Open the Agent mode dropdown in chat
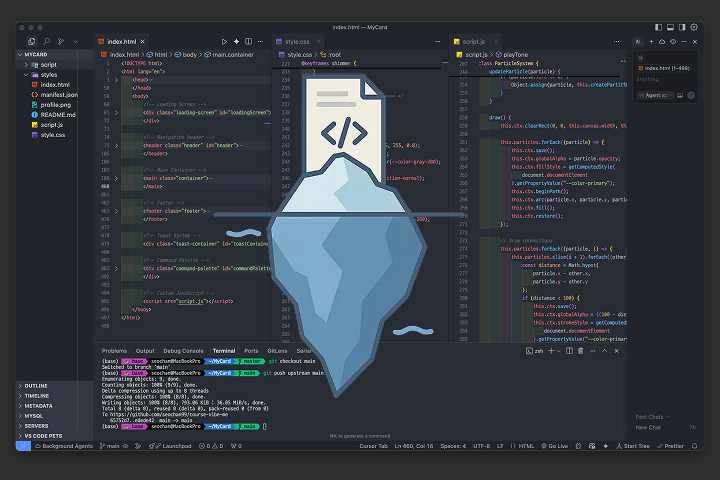Screen dimensions: 720x480 656,95
